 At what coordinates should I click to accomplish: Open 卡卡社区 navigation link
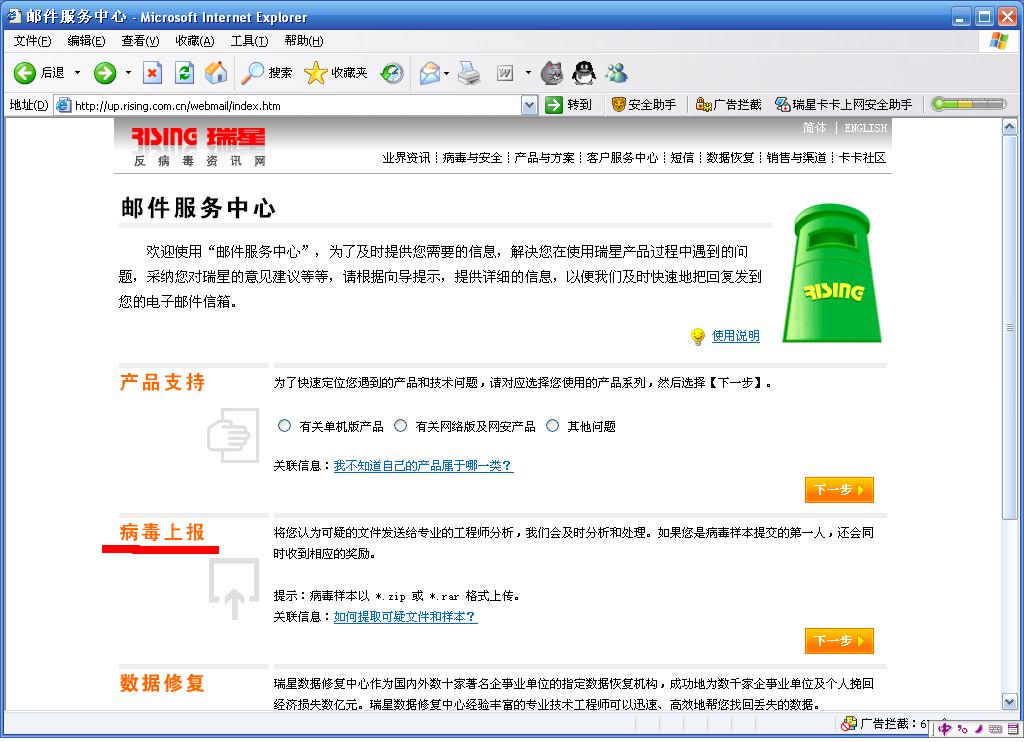[x=862, y=157]
